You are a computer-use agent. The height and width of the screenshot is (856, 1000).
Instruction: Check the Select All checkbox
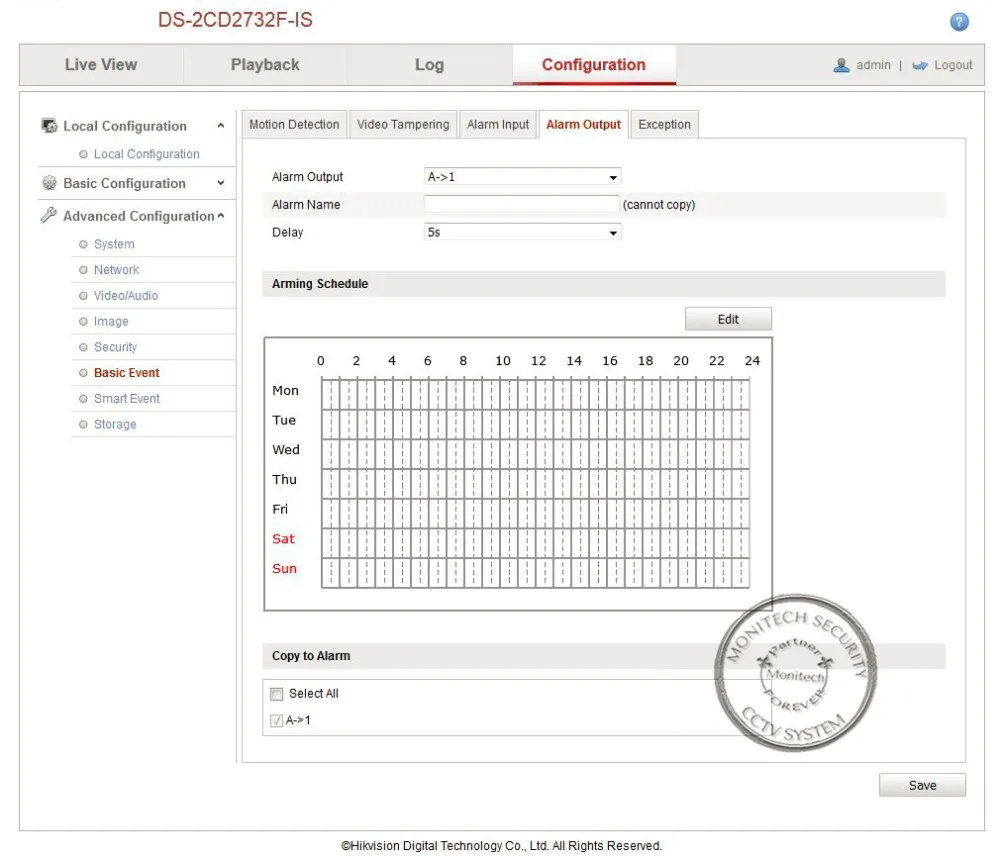[276, 694]
